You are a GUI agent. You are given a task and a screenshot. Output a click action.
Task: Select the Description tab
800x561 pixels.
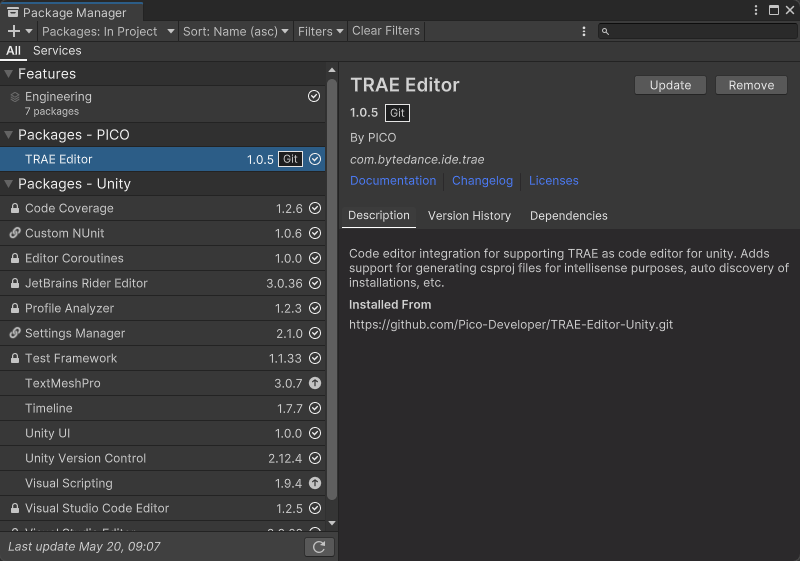pos(379,216)
